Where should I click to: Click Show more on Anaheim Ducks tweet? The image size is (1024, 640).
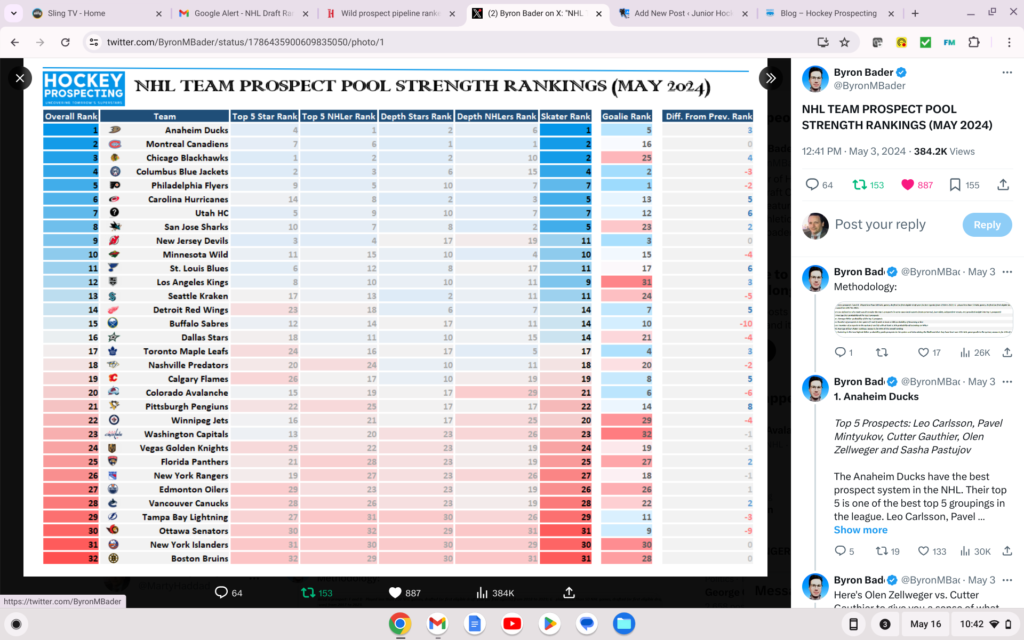[860, 530]
